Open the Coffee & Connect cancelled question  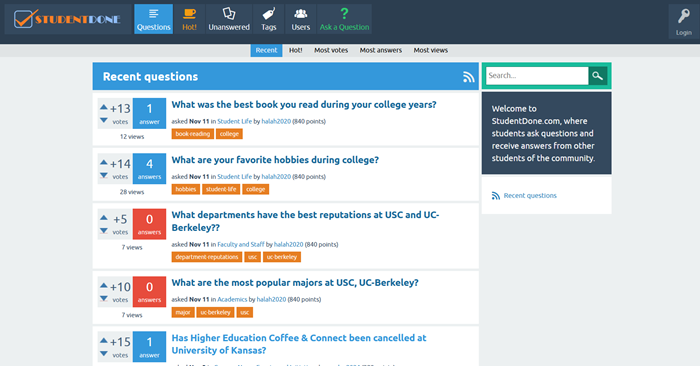[x=299, y=344]
